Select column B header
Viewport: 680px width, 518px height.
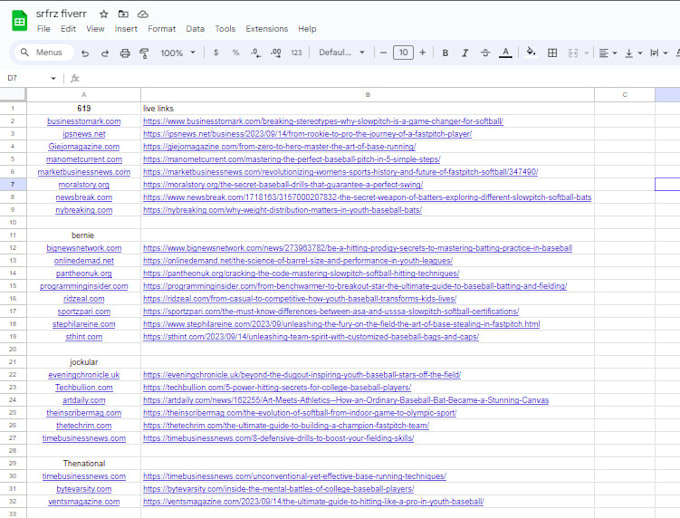[x=367, y=95]
